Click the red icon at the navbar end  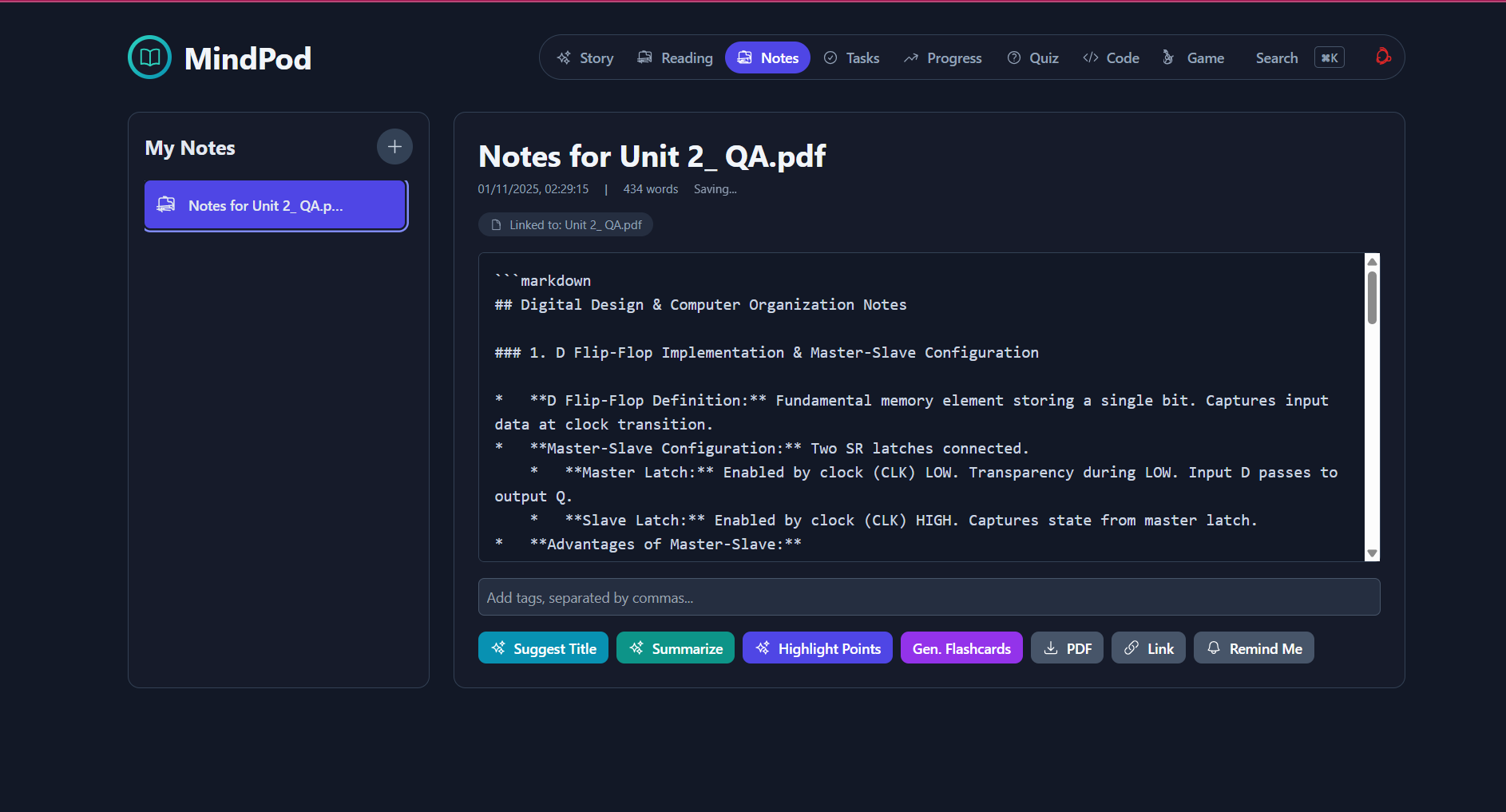(x=1383, y=57)
